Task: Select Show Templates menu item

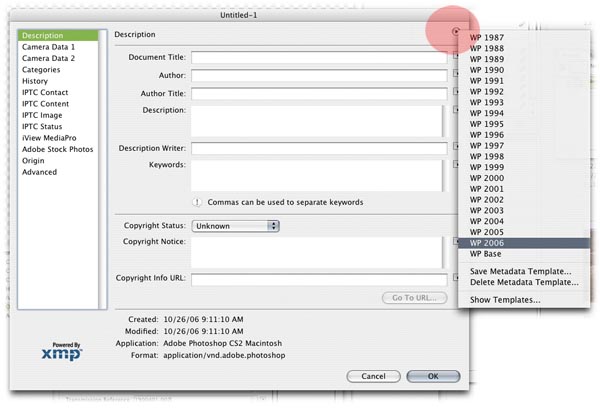Action: 505,300
